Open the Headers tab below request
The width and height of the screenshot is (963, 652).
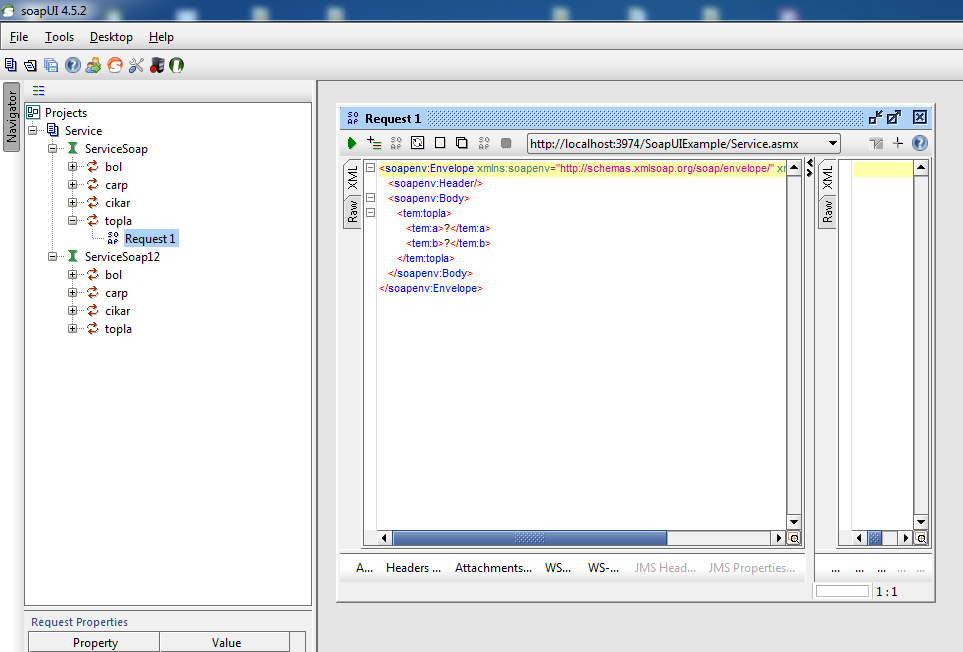tap(413, 568)
